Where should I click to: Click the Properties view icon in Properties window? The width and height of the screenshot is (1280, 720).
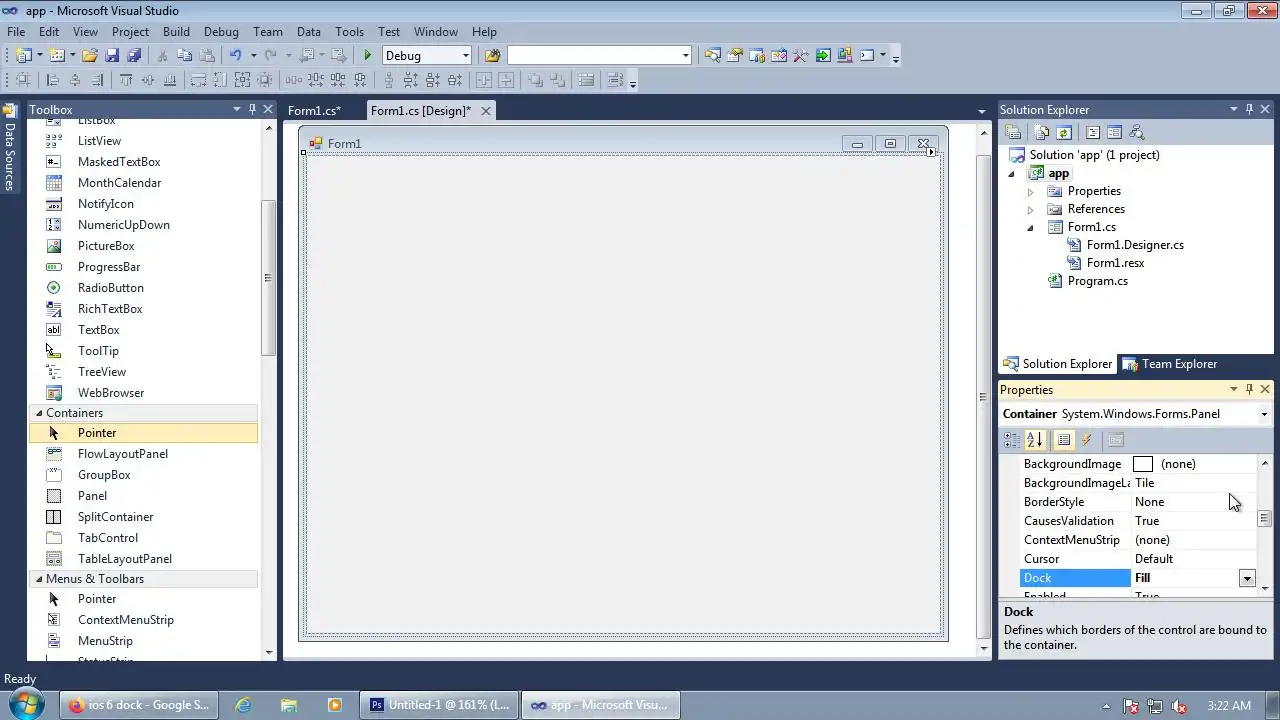click(1064, 440)
